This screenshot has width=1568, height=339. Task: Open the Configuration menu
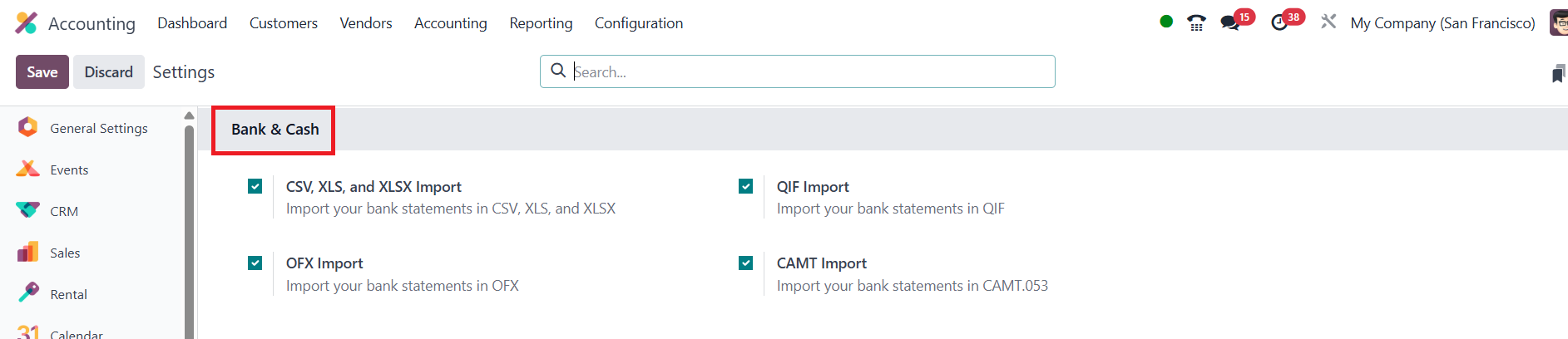click(x=638, y=23)
